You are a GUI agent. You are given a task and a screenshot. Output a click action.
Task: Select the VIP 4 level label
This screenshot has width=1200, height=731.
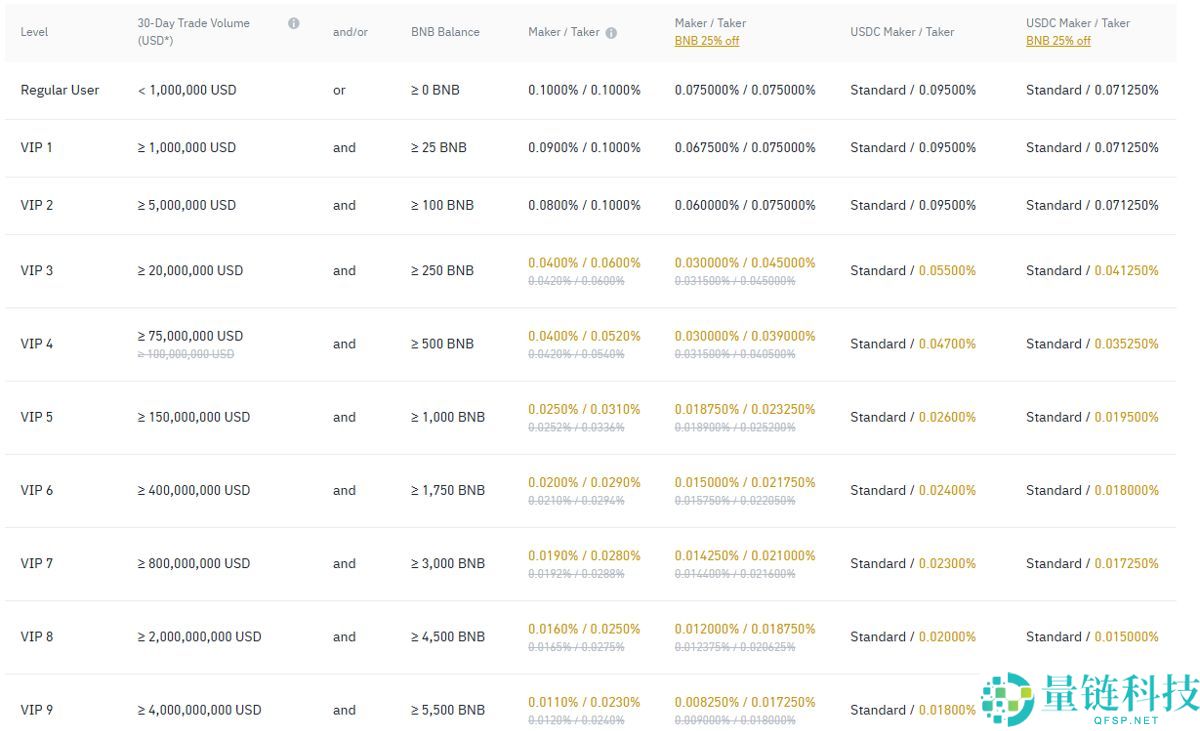pyautogui.click(x=37, y=344)
